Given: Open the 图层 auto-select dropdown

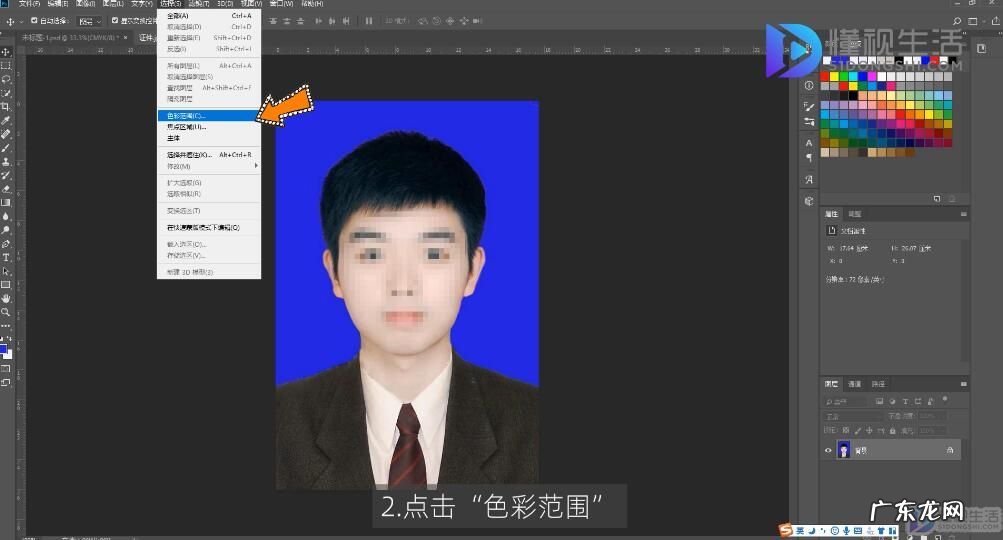Looking at the screenshot, I should (90, 21).
